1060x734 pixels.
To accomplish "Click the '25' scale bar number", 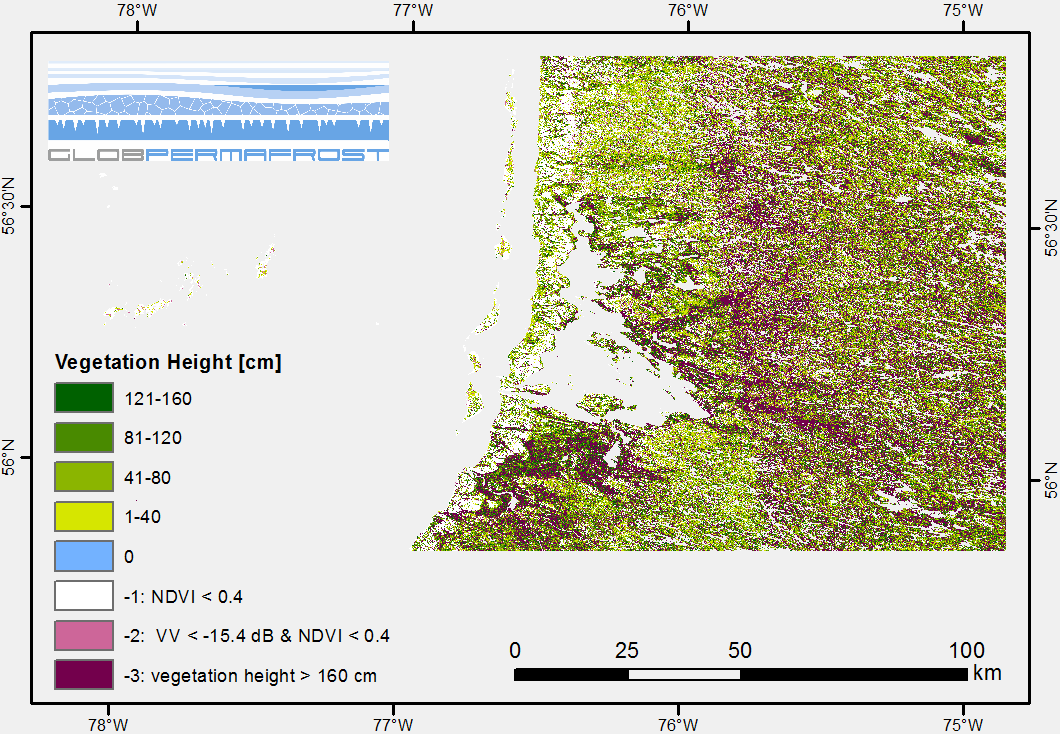I will pyautogui.click(x=627, y=650).
